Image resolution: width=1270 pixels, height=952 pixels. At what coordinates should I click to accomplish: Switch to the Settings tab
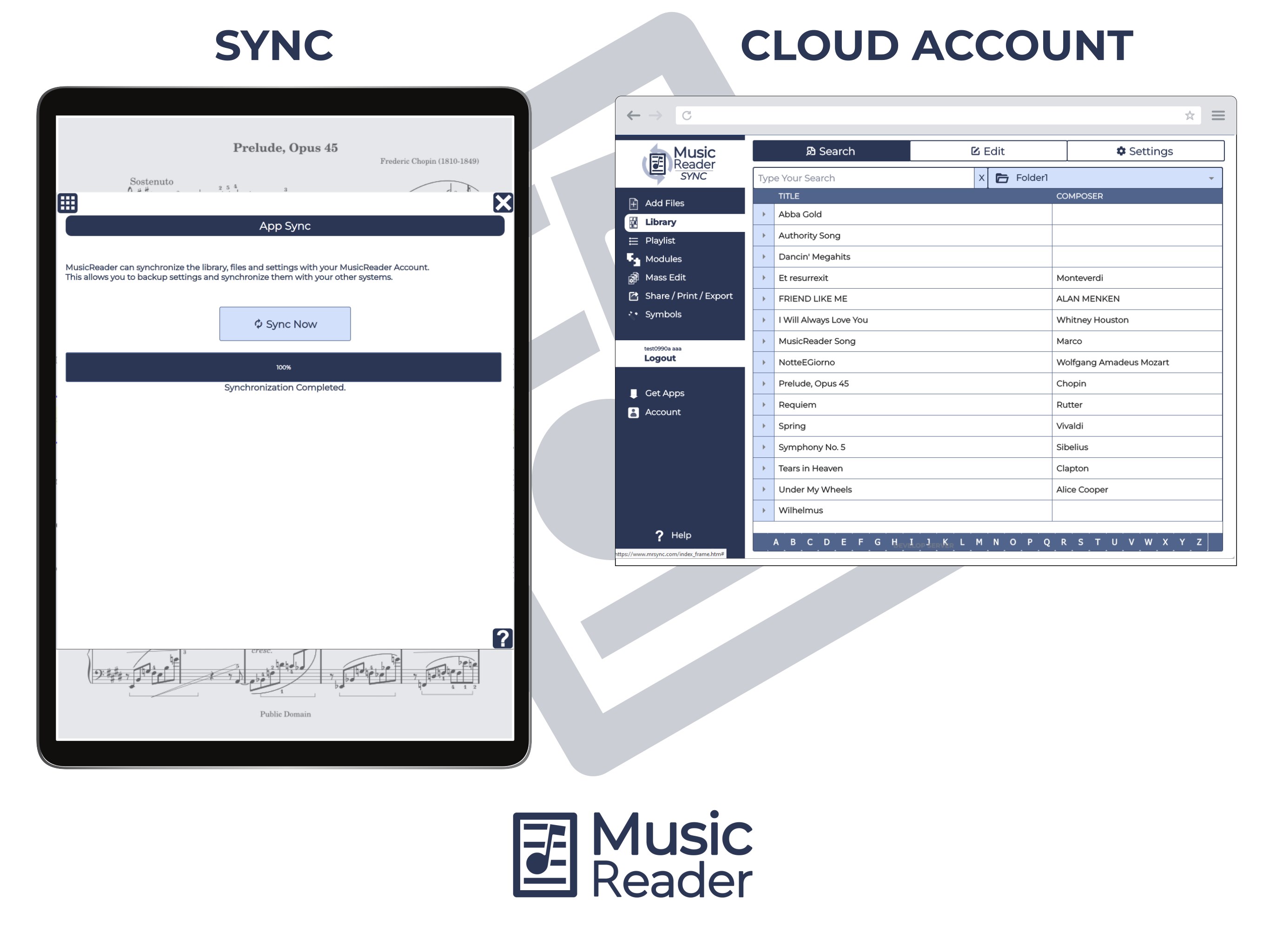pos(1145,151)
